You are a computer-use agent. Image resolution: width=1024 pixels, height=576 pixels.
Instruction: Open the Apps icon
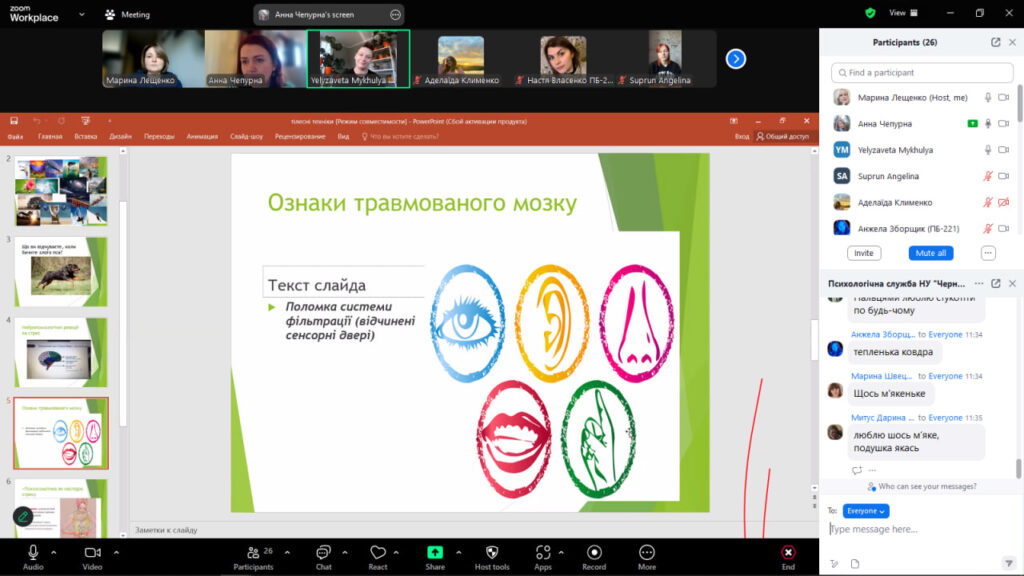coord(543,552)
